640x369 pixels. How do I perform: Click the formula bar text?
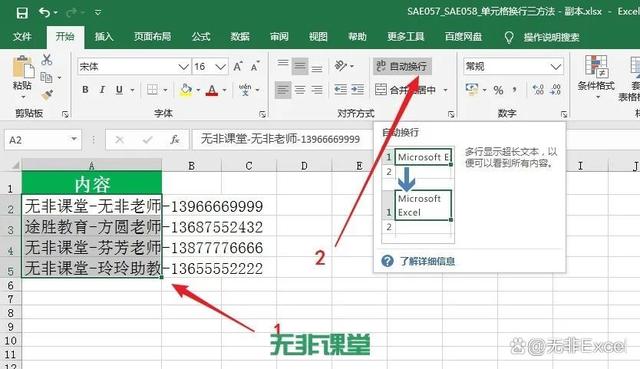tap(280, 139)
